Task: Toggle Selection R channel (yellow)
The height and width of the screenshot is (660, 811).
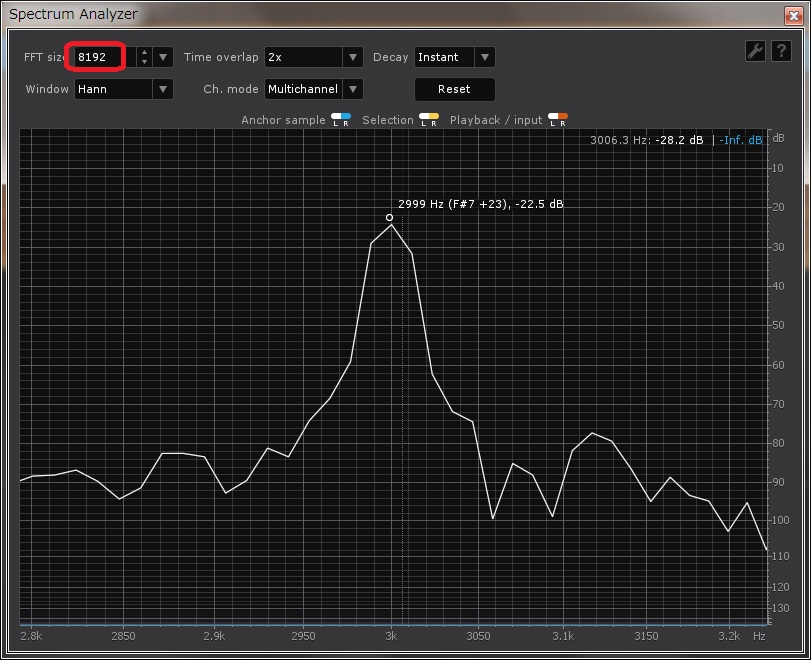Action: (434, 119)
